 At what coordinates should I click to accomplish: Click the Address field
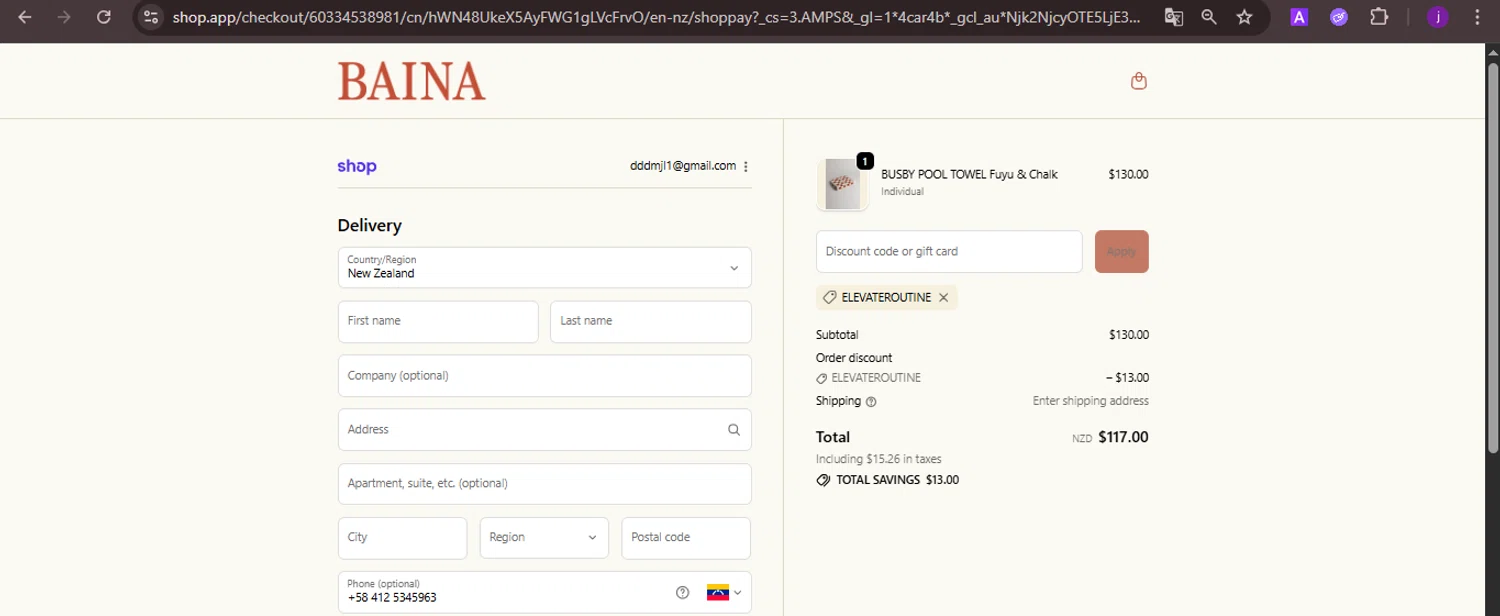545,430
